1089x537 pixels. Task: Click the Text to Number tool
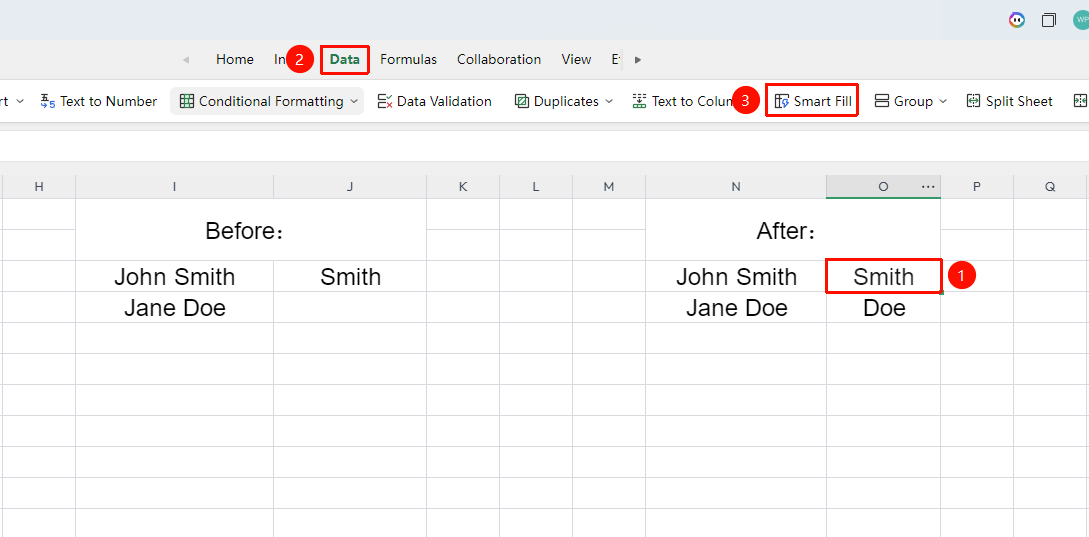[99, 101]
